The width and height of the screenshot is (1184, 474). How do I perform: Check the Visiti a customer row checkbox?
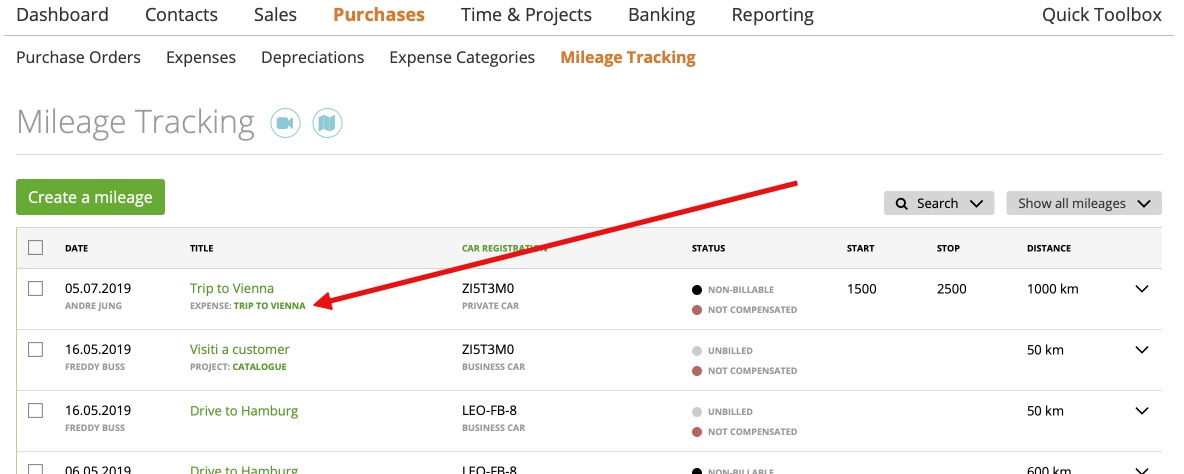point(35,349)
